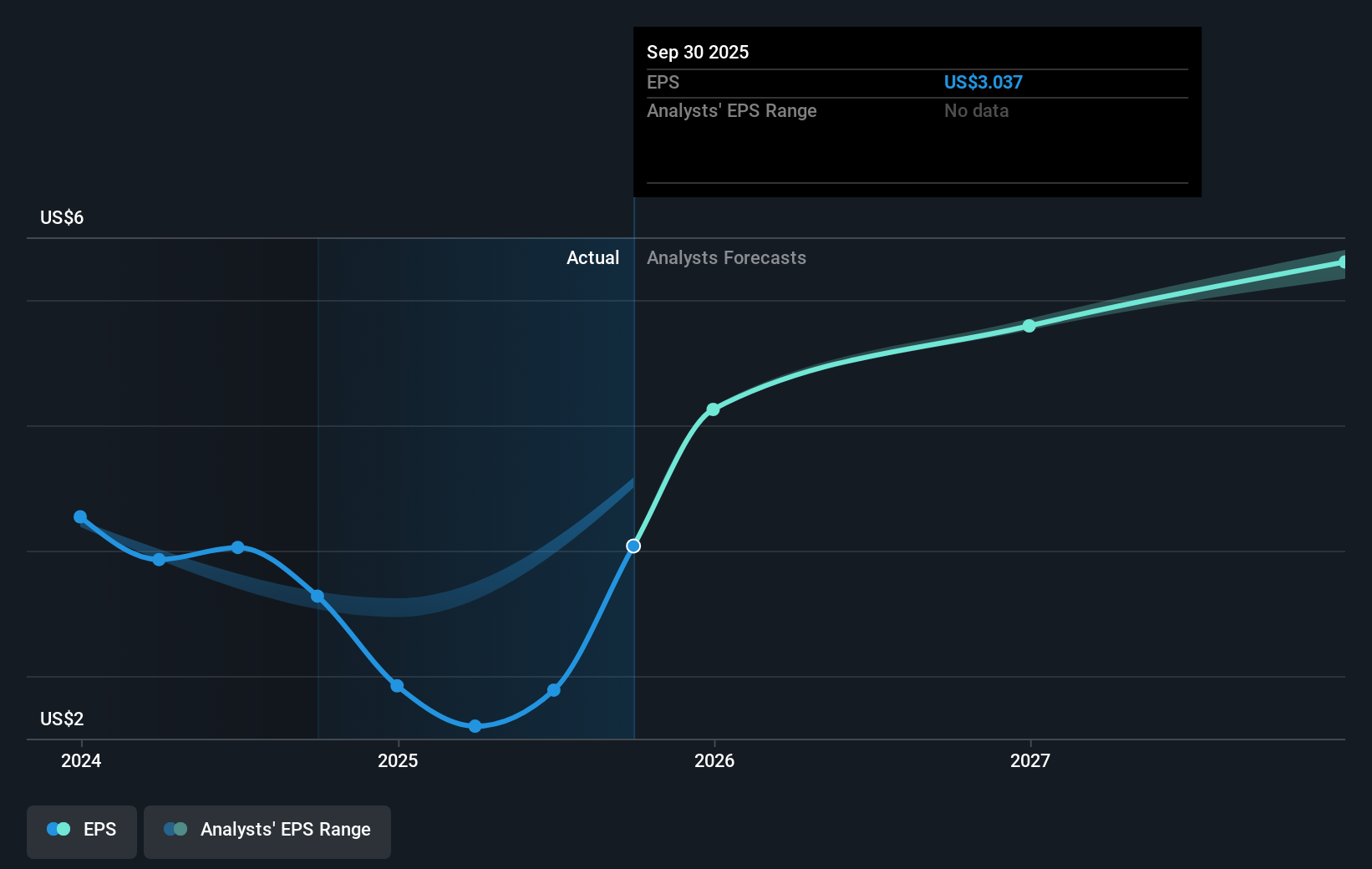
Task: Select the lowest EPS dip point below US$2.5
Action: 475,726
